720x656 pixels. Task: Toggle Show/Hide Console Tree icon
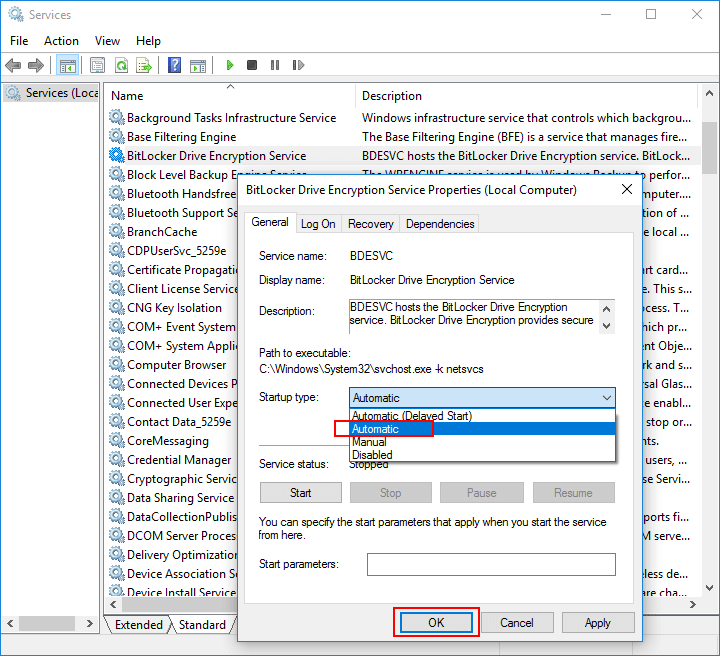click(x=68, y=65)
